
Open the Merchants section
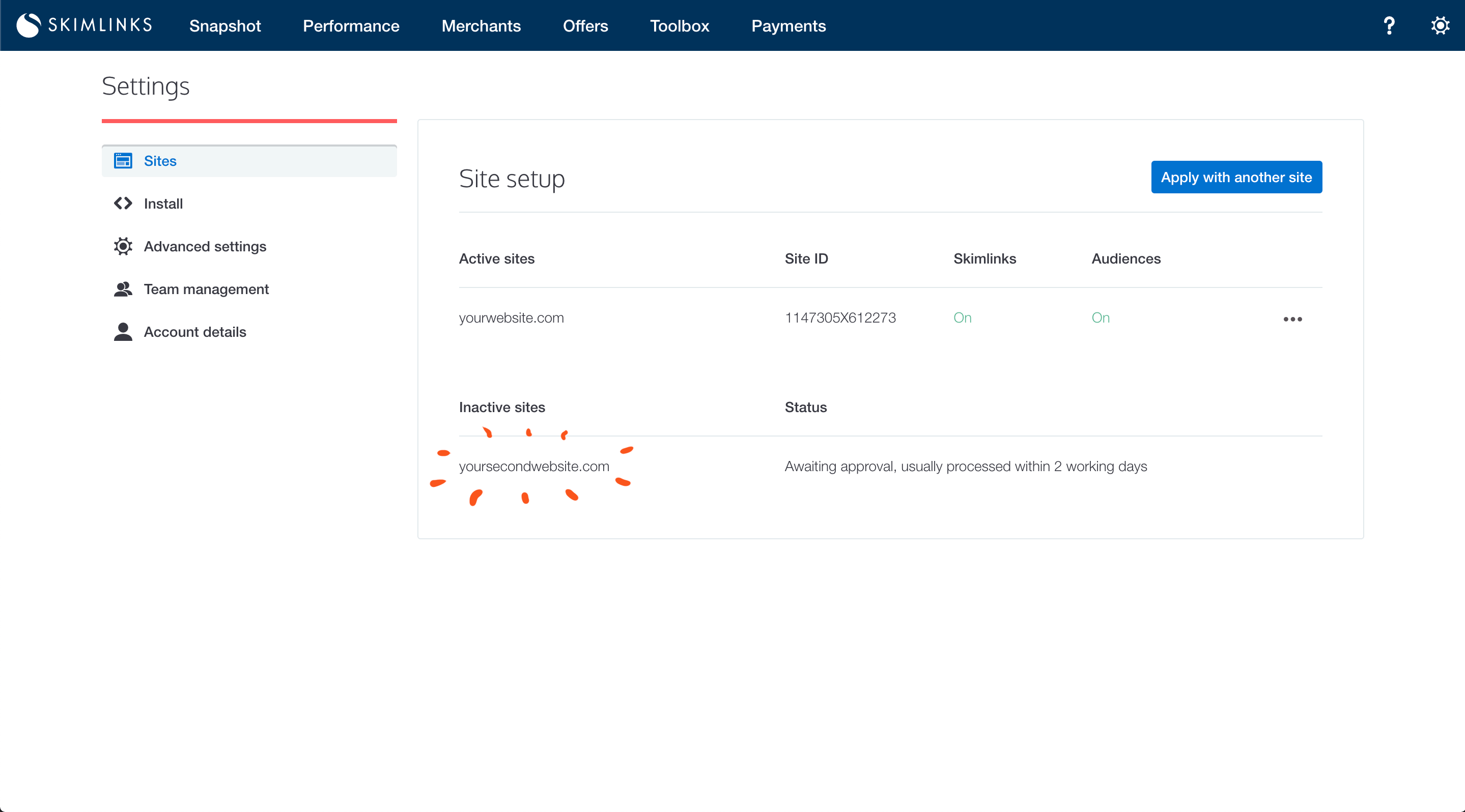coord(481,25)
